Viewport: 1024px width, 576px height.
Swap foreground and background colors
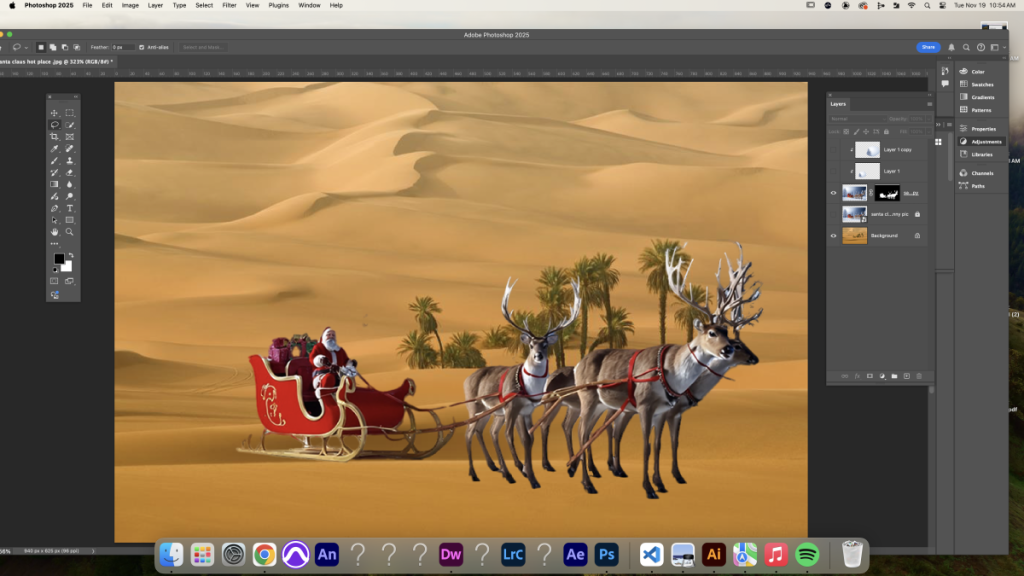coord(71,255)
